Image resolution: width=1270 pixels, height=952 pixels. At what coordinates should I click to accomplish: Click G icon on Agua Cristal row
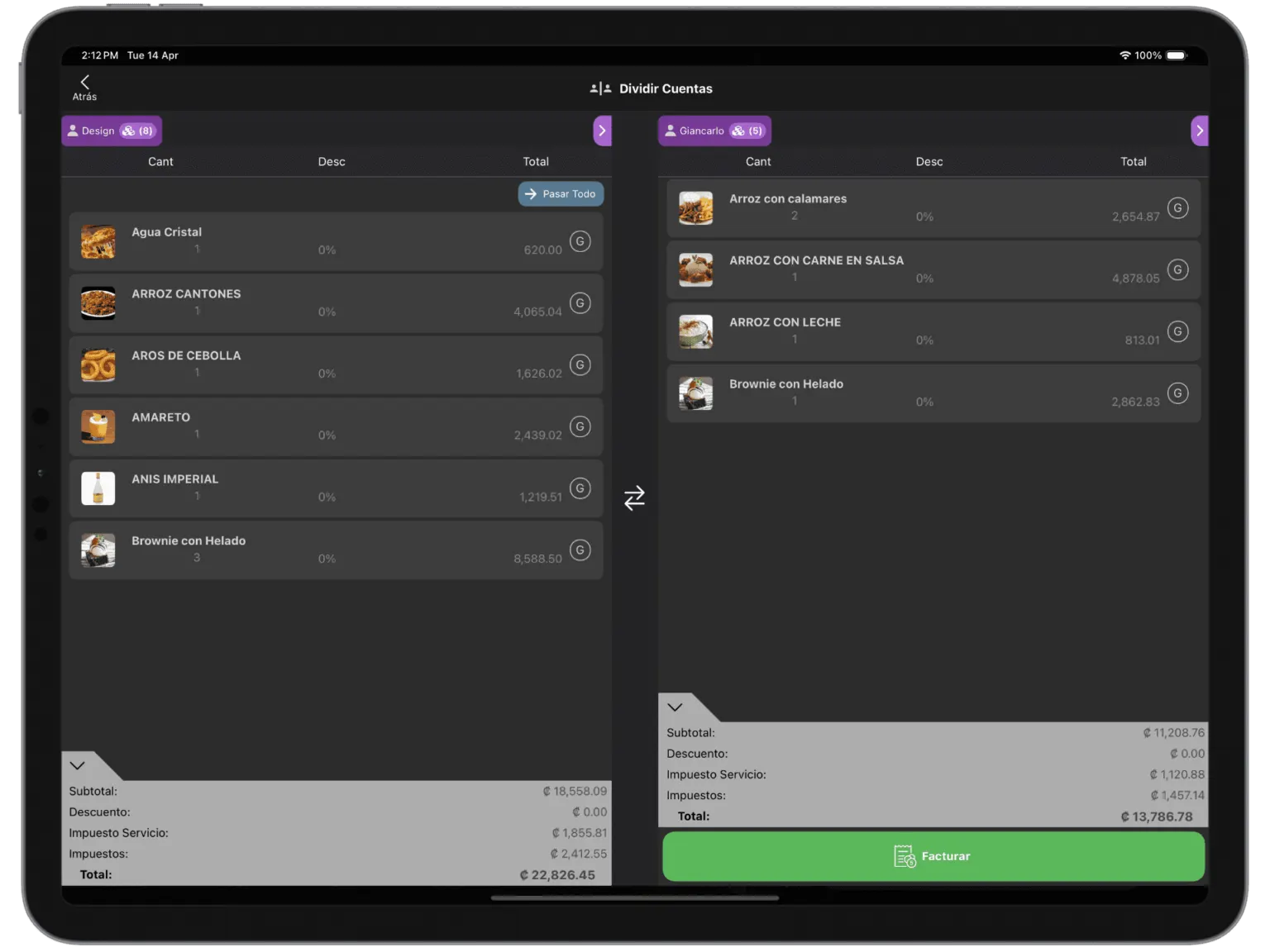point(580,241)
